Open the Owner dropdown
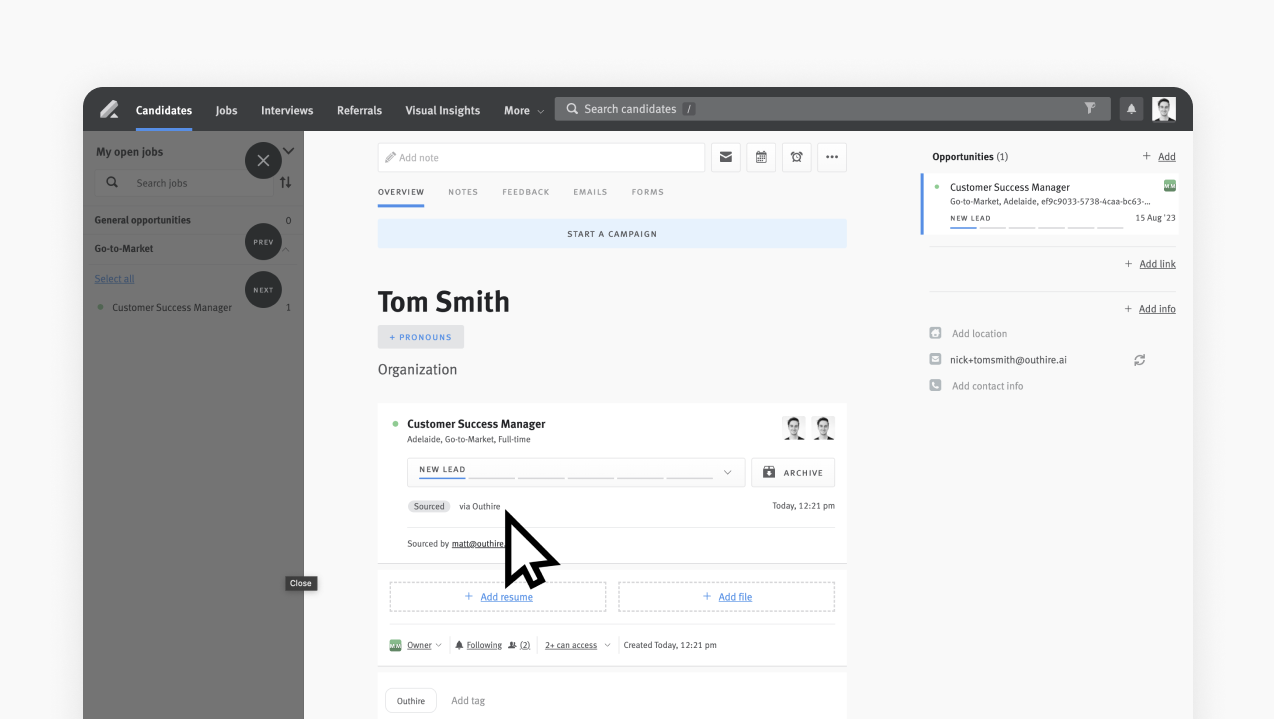 click(x=424, y=645)
